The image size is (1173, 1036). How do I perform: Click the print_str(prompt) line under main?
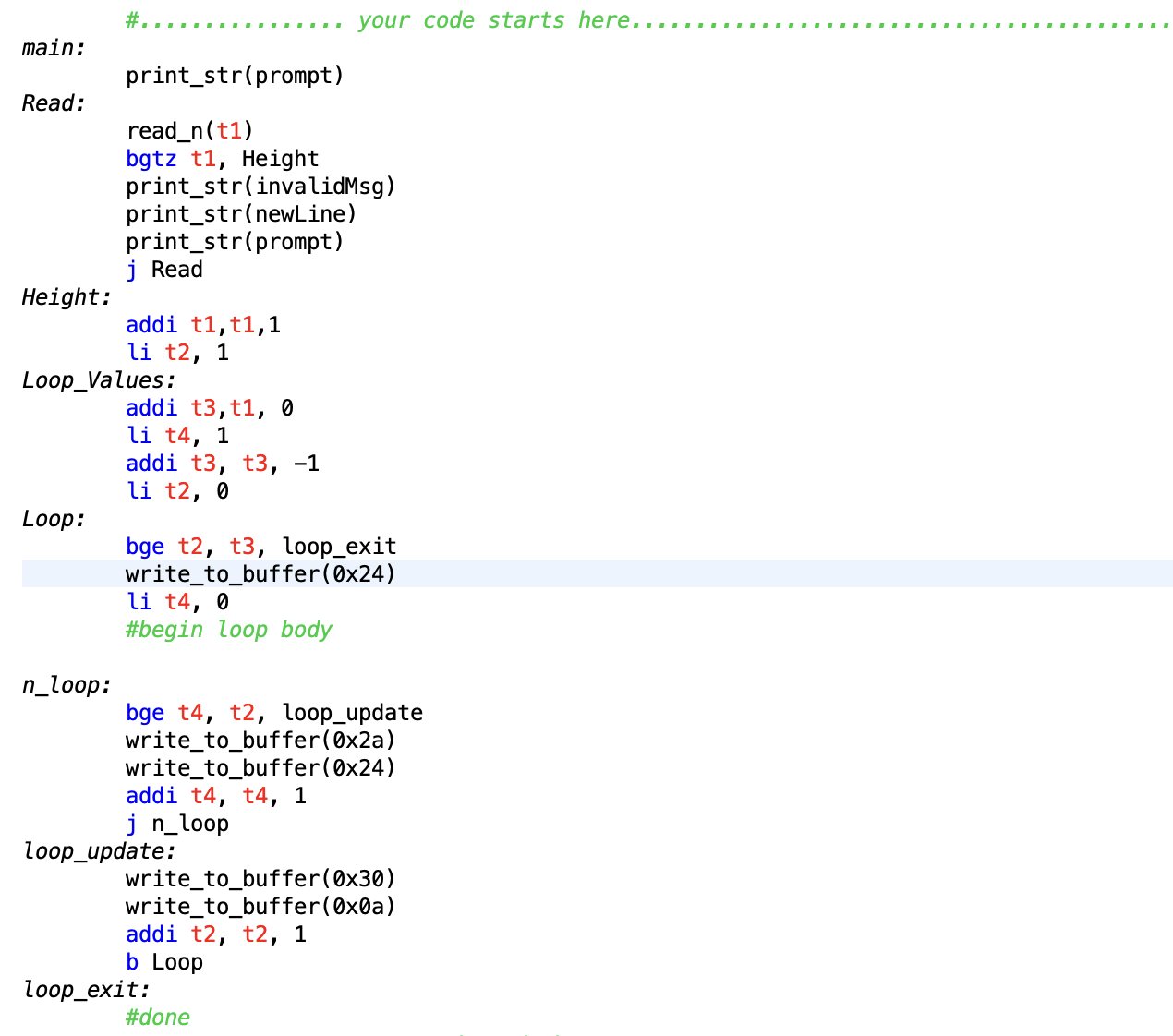[236, 75]
